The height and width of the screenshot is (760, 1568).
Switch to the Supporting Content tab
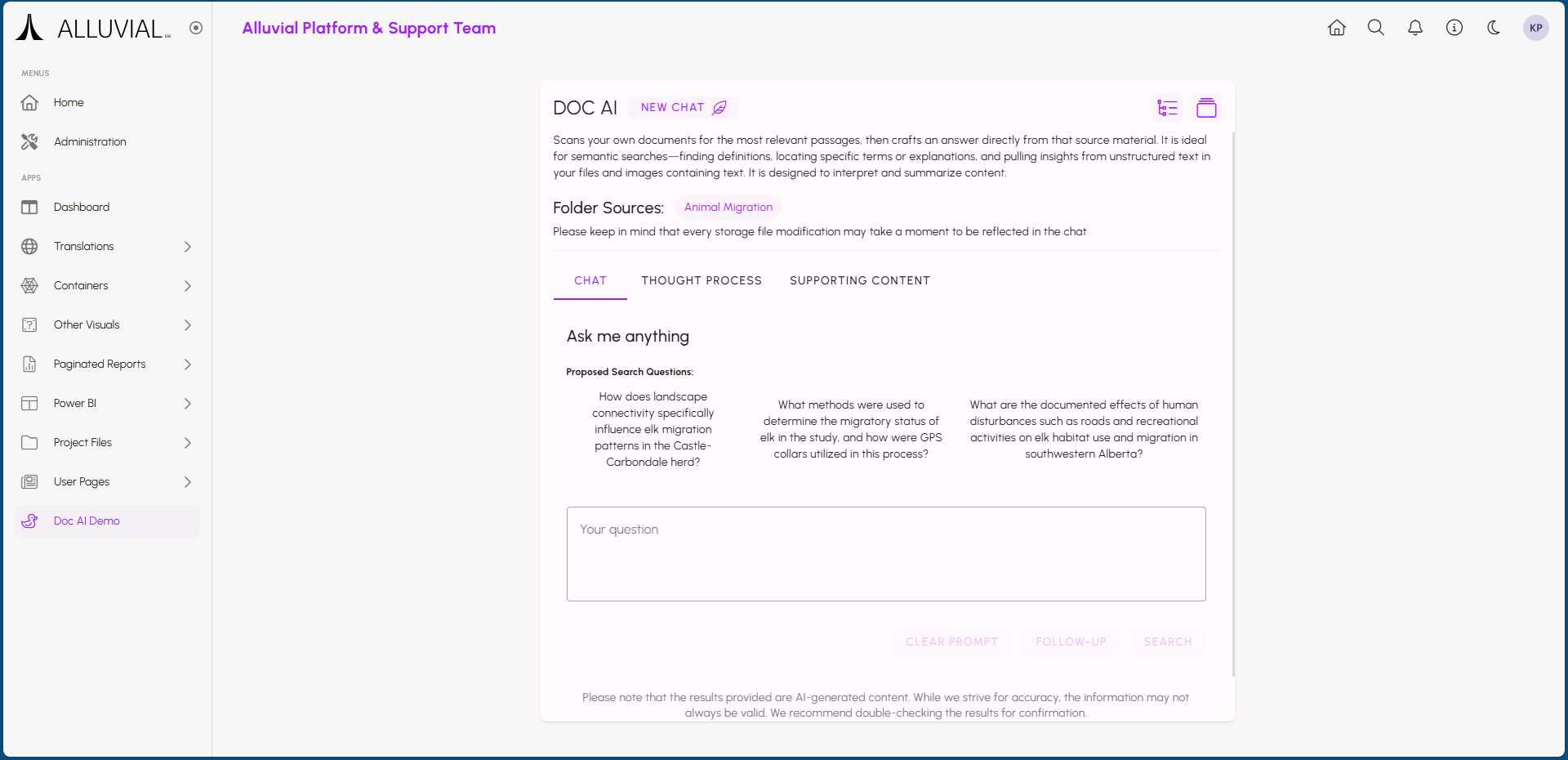[x=859, y=280]
